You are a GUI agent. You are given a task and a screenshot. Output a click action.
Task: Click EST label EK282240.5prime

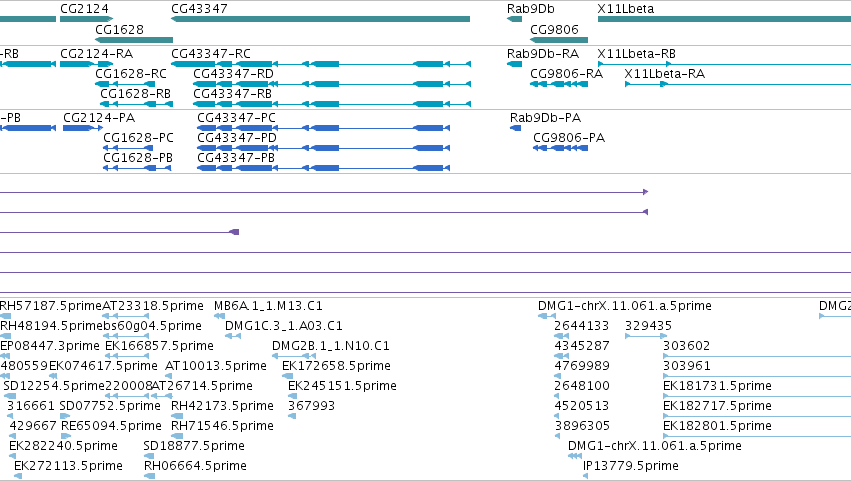[x=63, y=446]
